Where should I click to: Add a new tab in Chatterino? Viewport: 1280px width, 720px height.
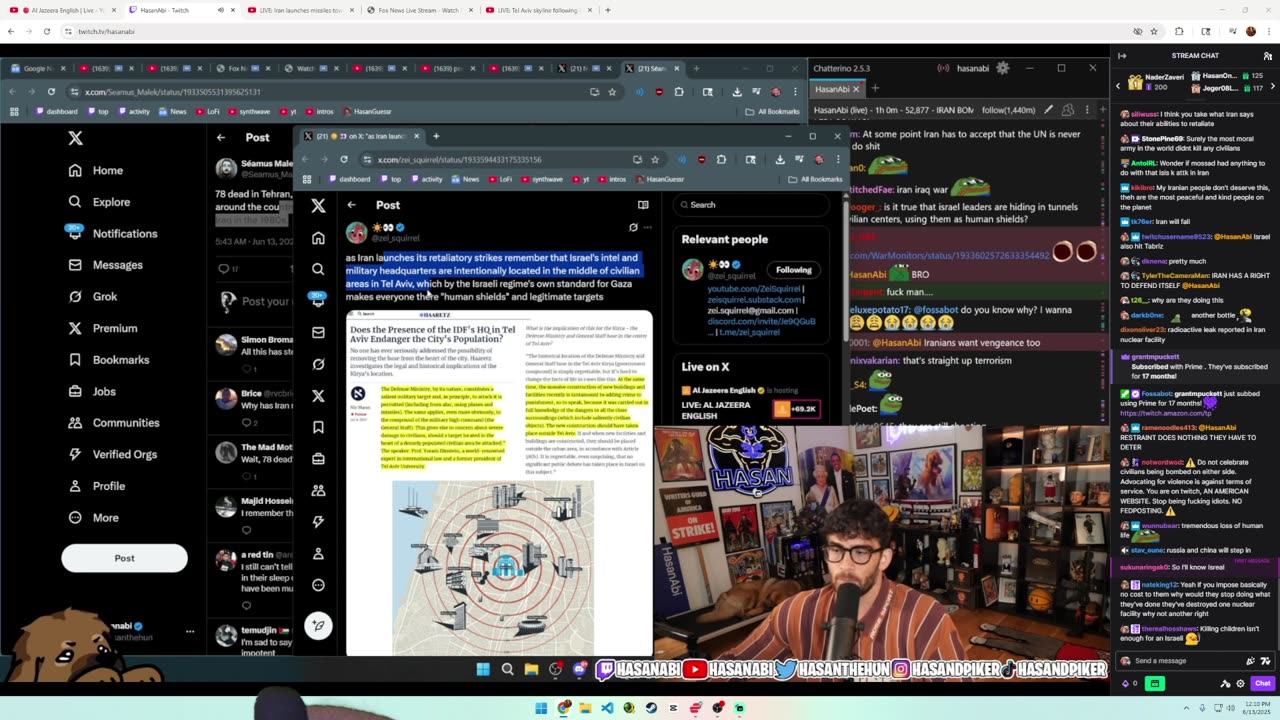tap(874, 89)
